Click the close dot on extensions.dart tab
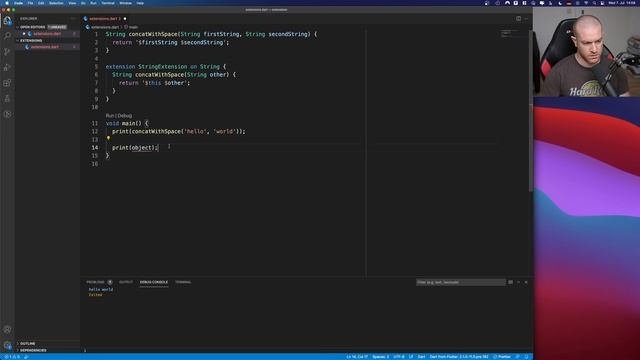 coord(125,18)
